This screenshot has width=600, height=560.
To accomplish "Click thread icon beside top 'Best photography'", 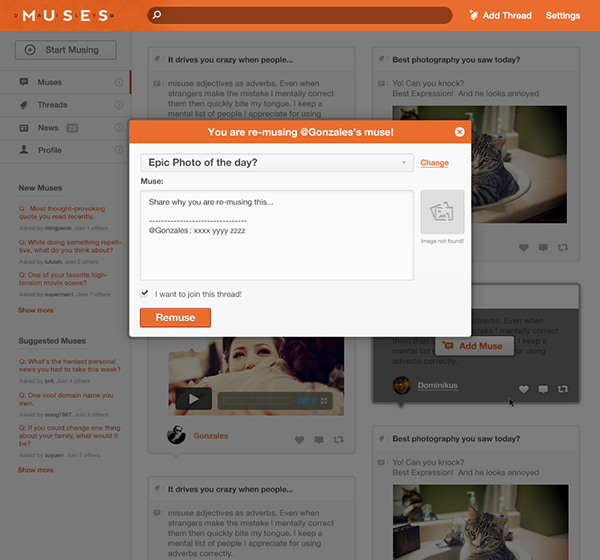I will coord(382,59).
